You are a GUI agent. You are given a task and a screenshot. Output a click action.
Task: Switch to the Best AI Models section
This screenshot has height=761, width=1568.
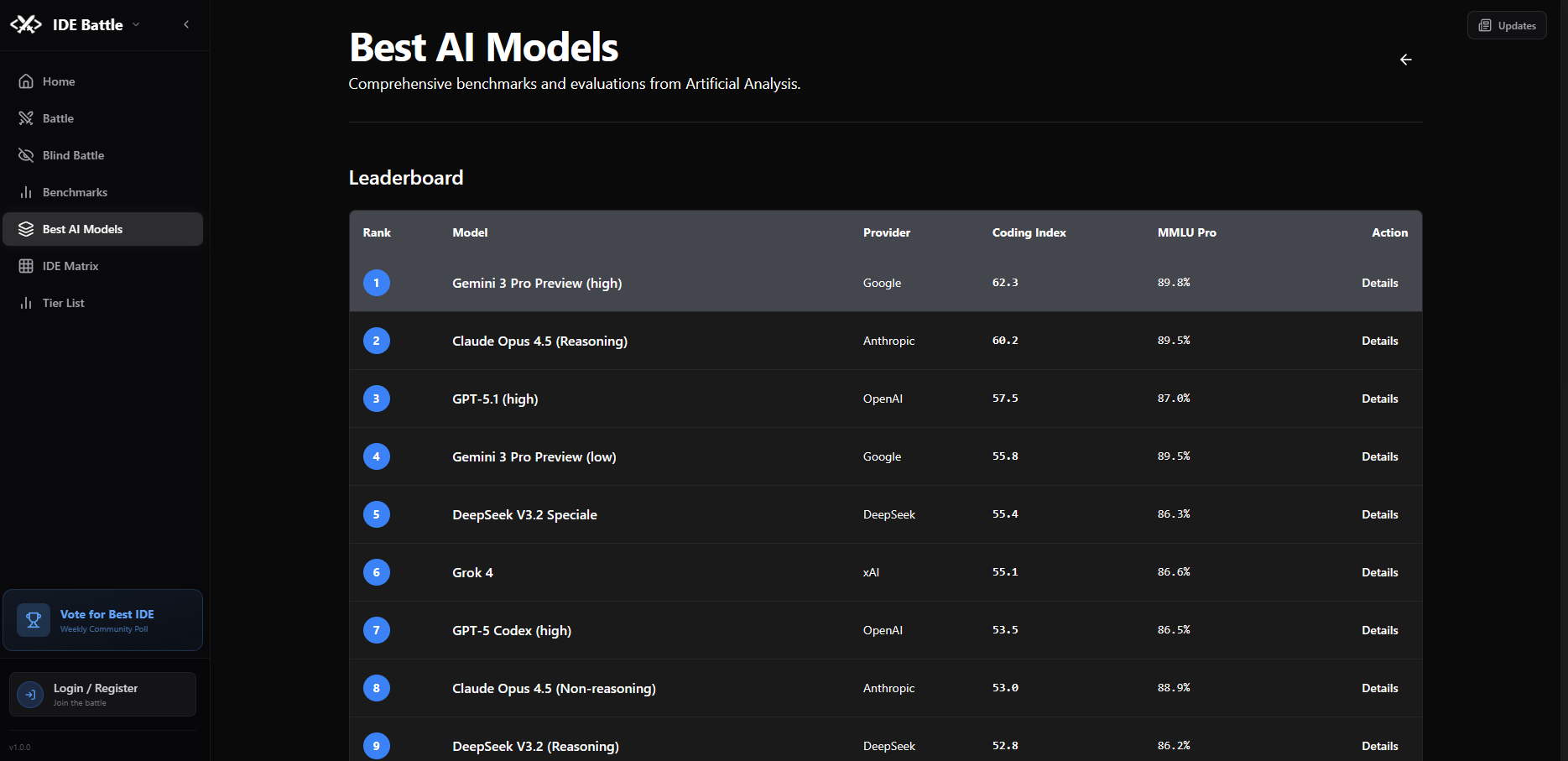coord(82,228)
